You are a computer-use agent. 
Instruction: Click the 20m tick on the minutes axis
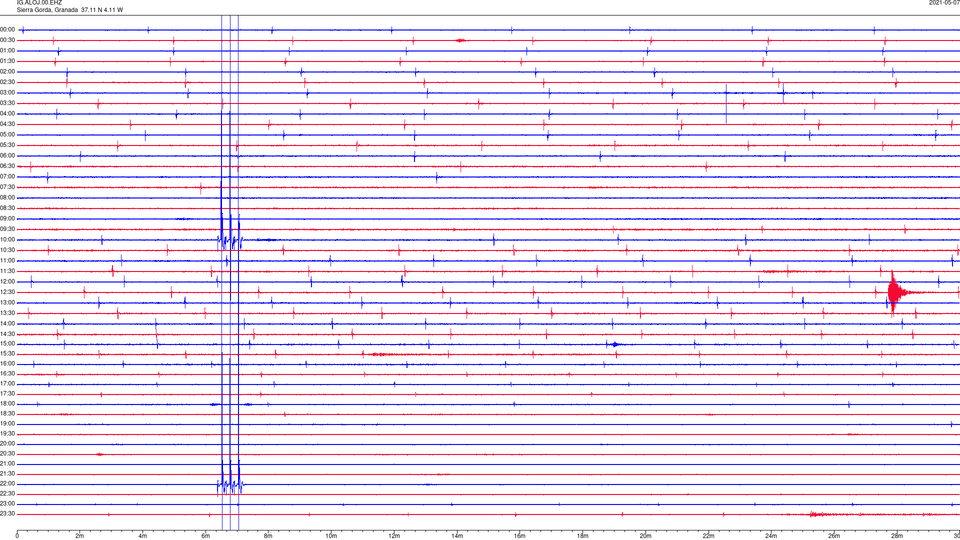pyautogui.click(x=645, y=536)
